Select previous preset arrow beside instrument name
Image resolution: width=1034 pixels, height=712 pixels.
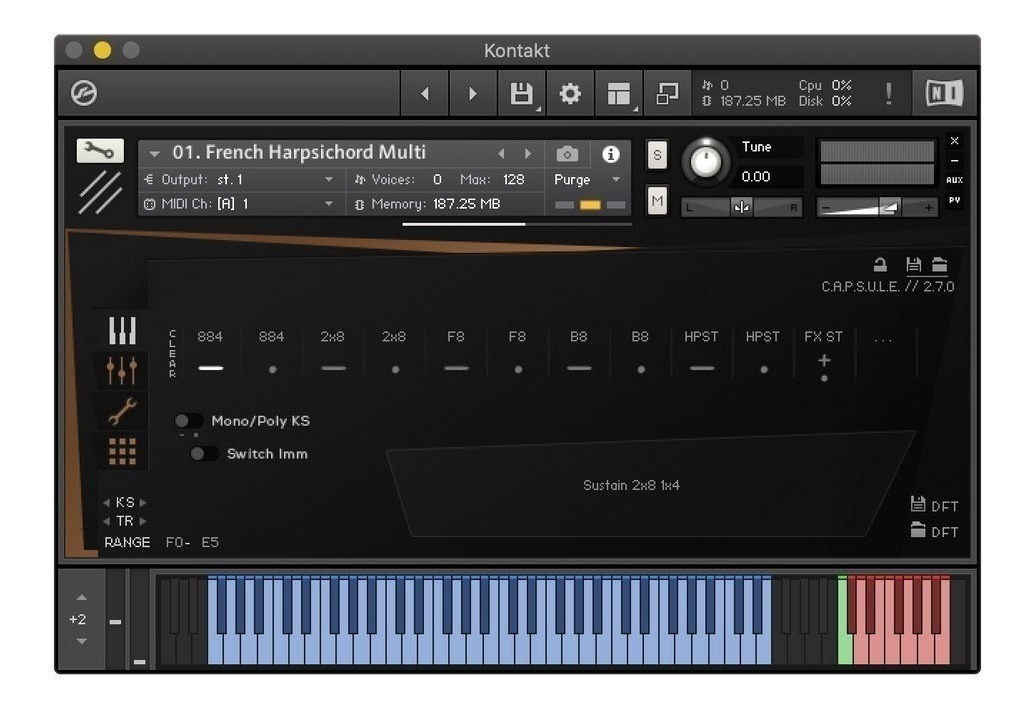(501, 154)
